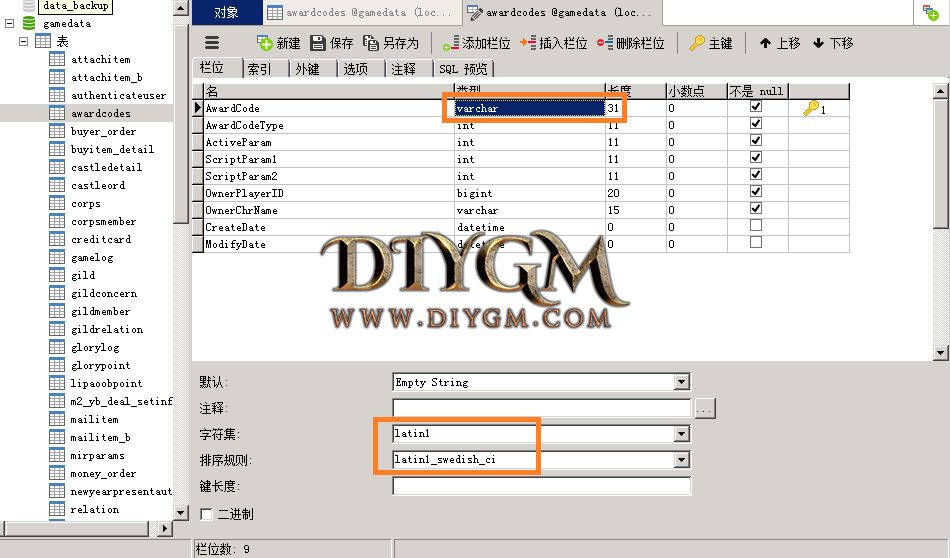Enable not-null checkbox for ModifyDate
The image size is (950, 558).
click(x=756, y=242)
